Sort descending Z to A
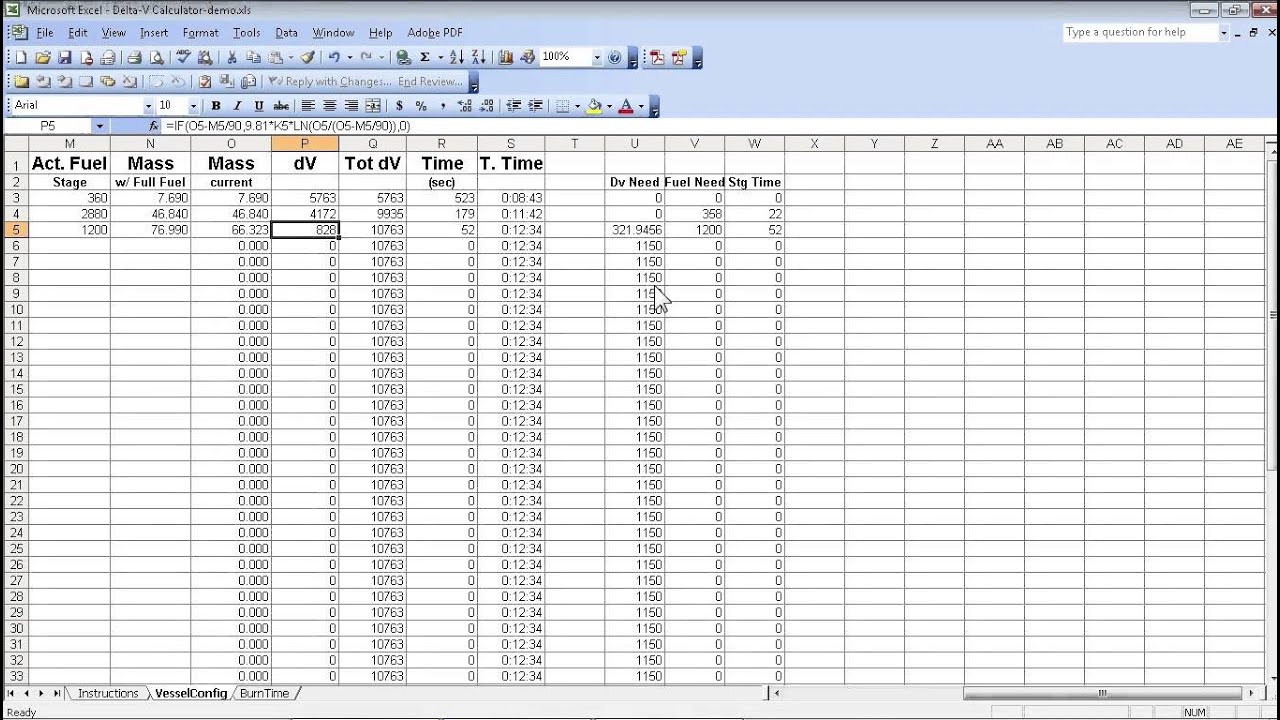Viewport: 1280px width, 720px height. point(479,58)
